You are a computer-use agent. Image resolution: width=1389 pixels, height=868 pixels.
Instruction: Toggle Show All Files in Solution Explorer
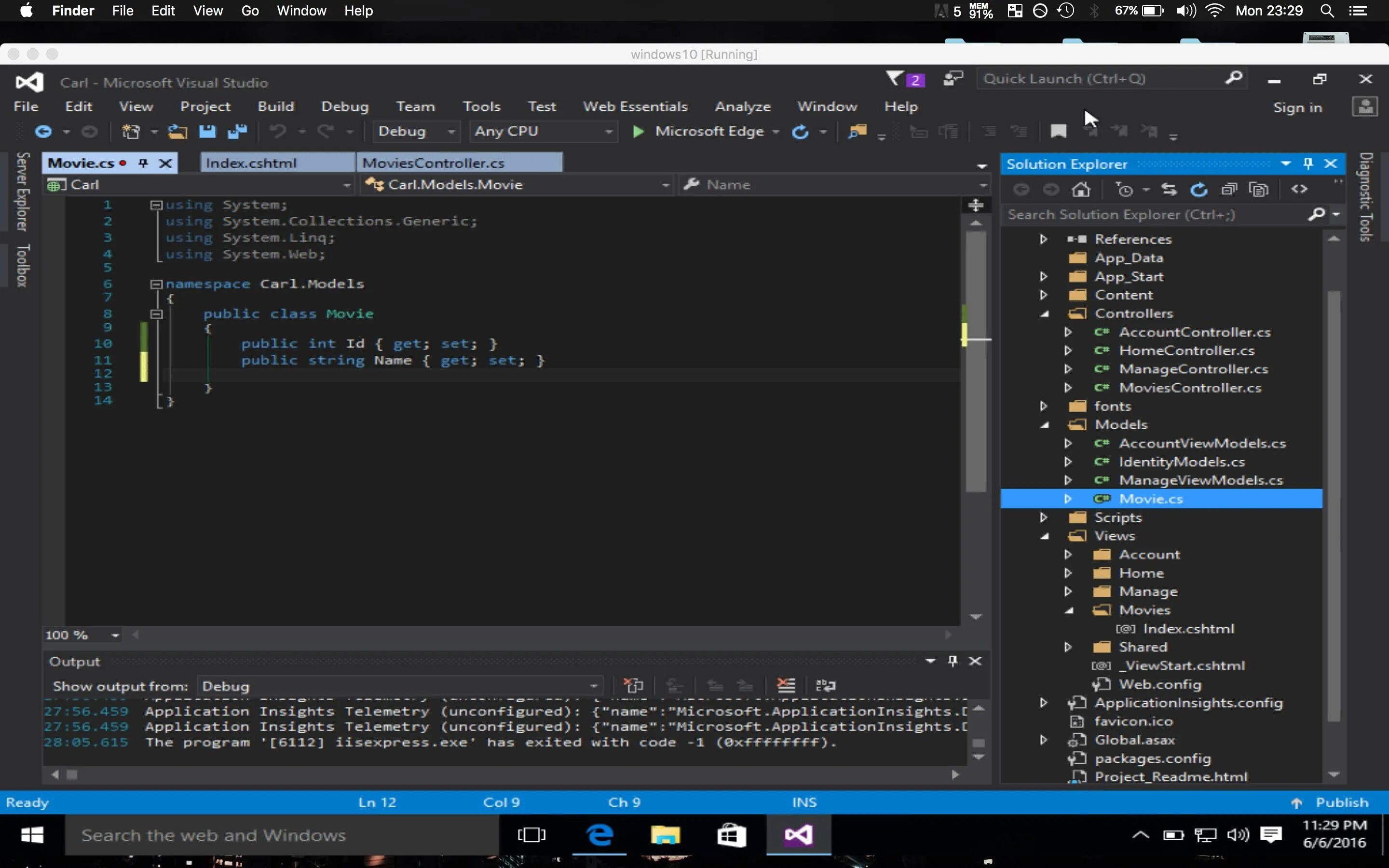coord(1259,190)
